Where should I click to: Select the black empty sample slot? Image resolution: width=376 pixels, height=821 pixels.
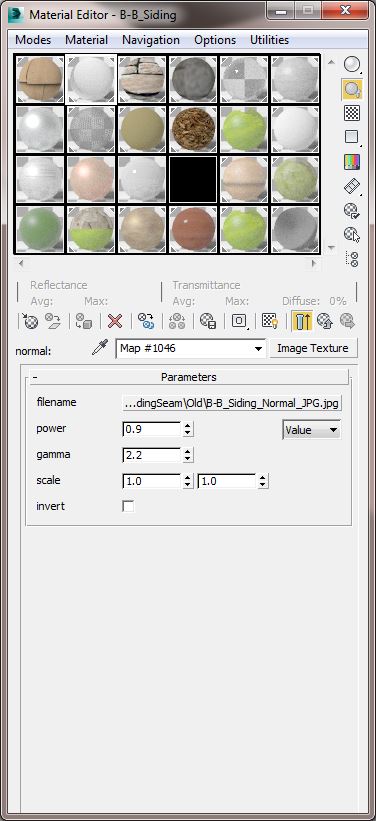193,179
